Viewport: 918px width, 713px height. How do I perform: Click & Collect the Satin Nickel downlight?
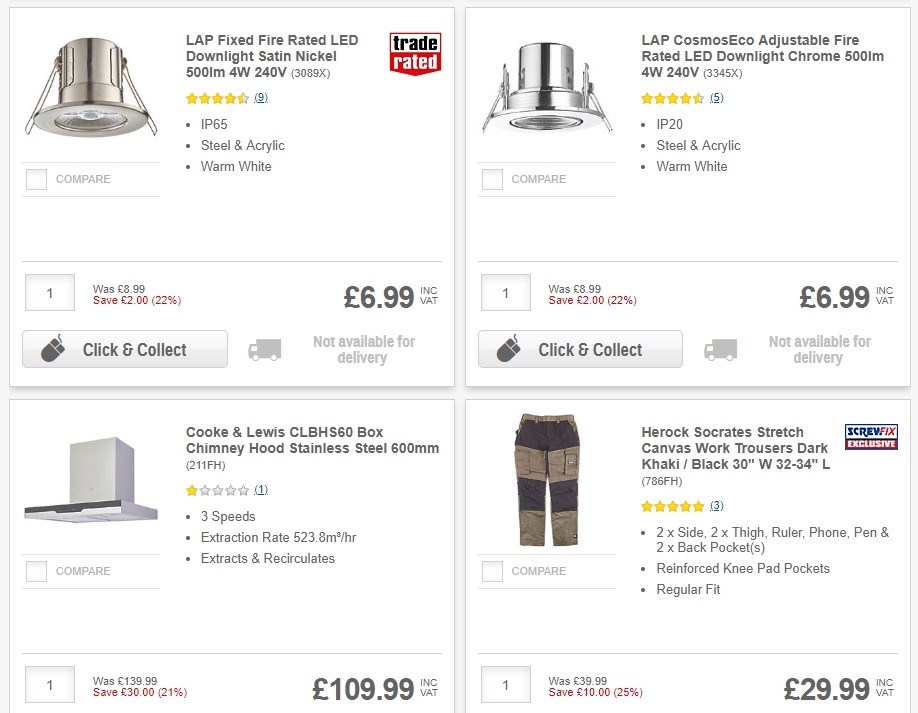pyautogui.click(x=125, y=349)
